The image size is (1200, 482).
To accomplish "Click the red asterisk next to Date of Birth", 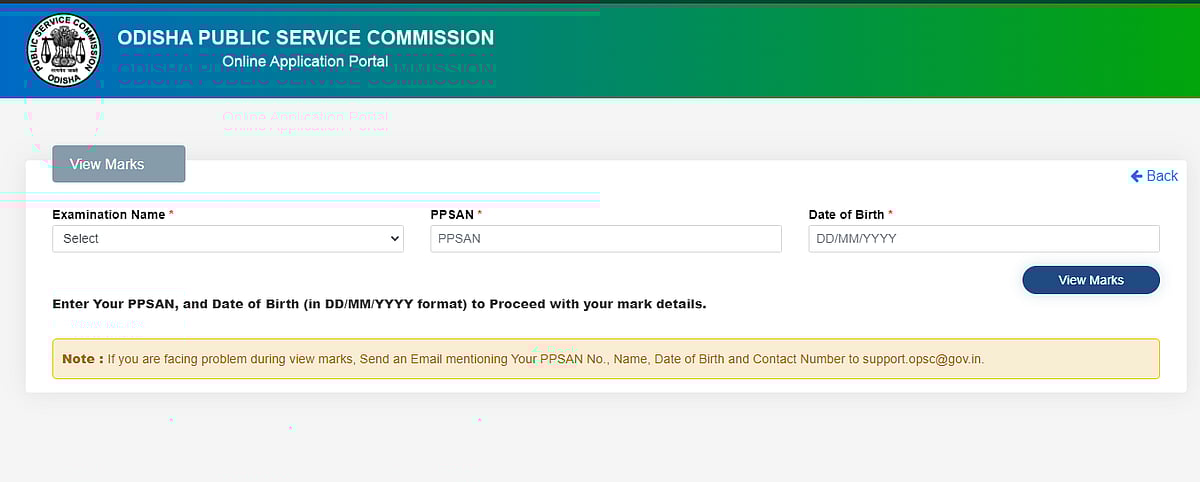I will coord(891,215).
